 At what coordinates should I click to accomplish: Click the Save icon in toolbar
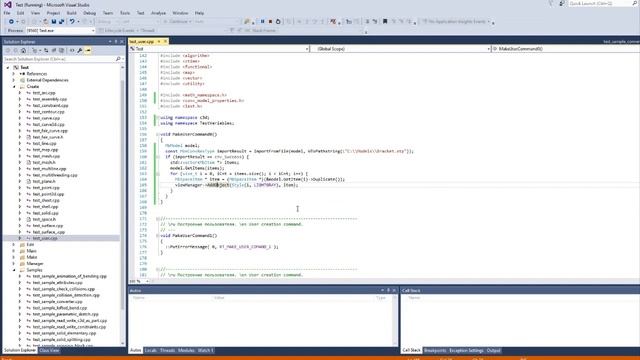(53, 22)
